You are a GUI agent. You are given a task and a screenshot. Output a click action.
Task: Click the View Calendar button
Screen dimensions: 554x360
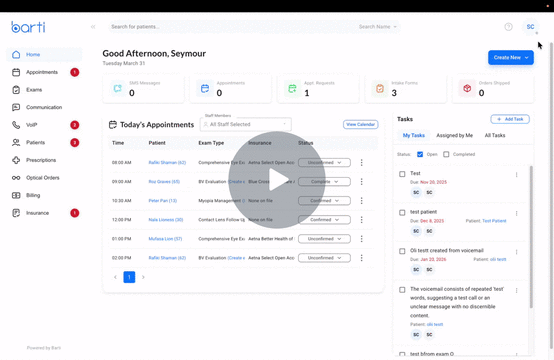[x=360, y=124]
